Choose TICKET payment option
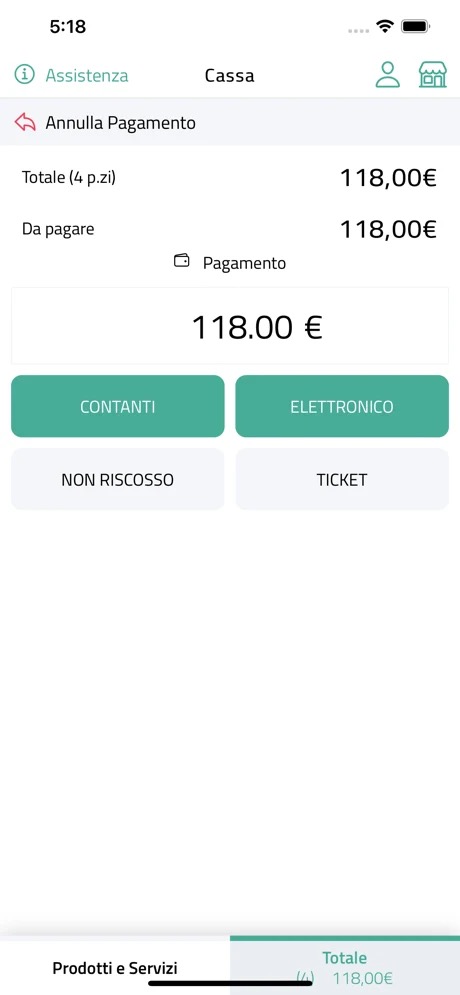460x995 pixels. tap(342, 479)
